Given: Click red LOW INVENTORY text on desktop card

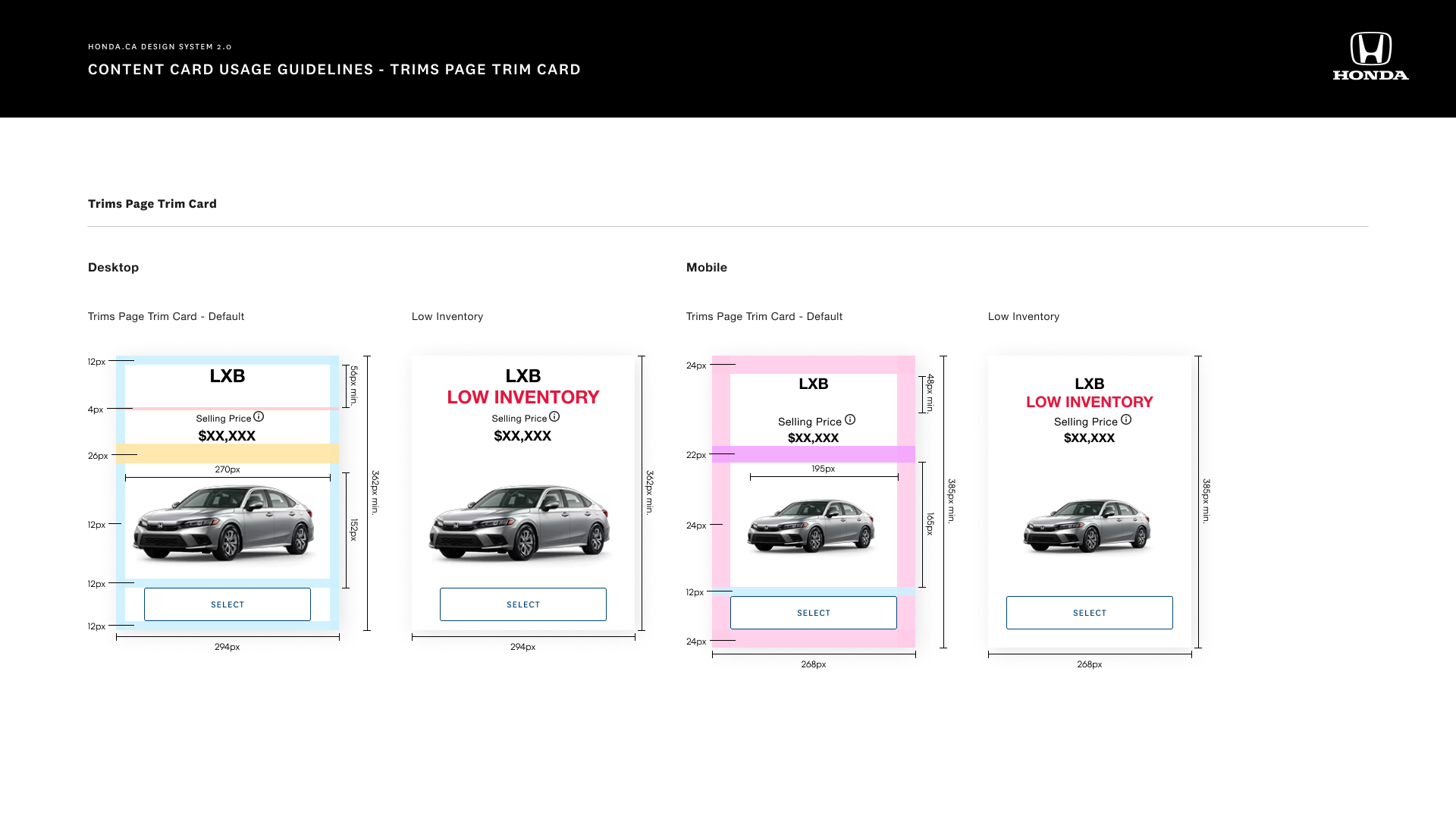Looking at the screenshot, I should pos(523,397).
